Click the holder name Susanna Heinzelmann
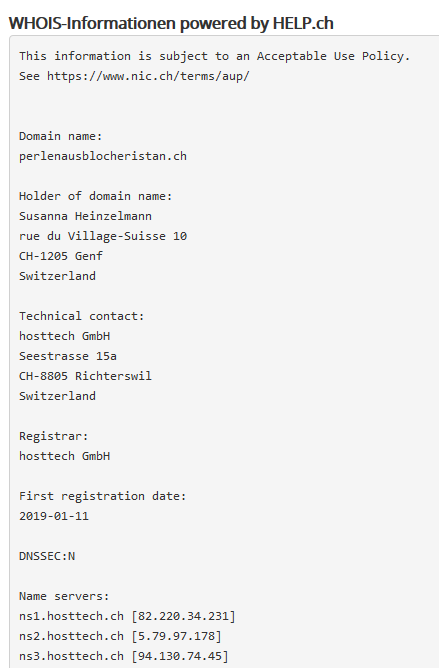The image size is (439, 668). tap(85, 216)
